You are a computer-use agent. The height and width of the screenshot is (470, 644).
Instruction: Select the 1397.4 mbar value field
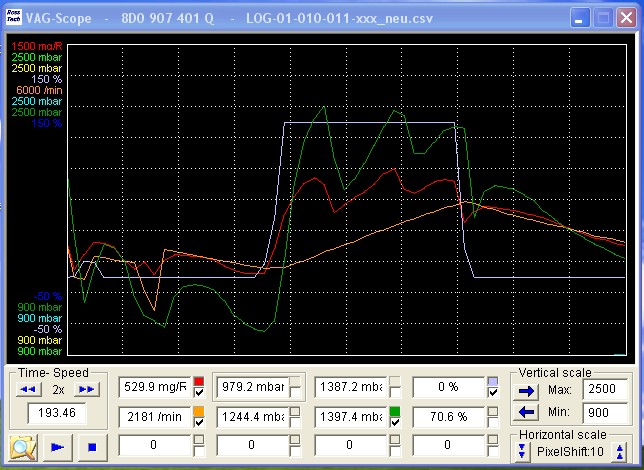351,417
